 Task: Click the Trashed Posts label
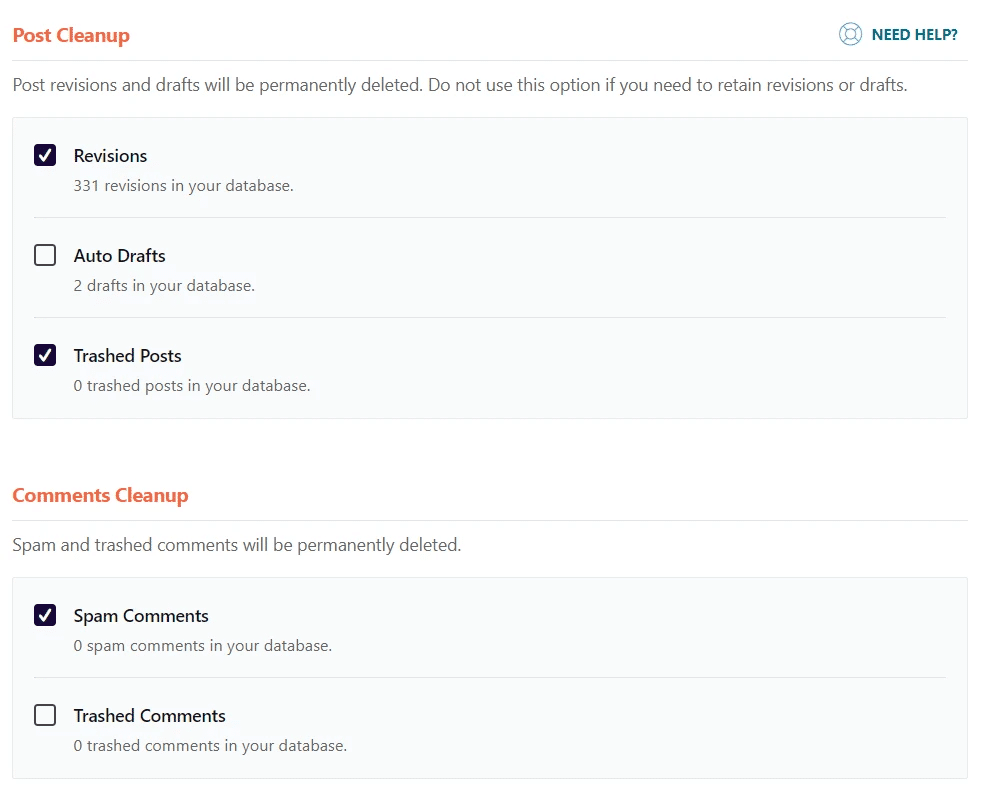tap(127, 356)
